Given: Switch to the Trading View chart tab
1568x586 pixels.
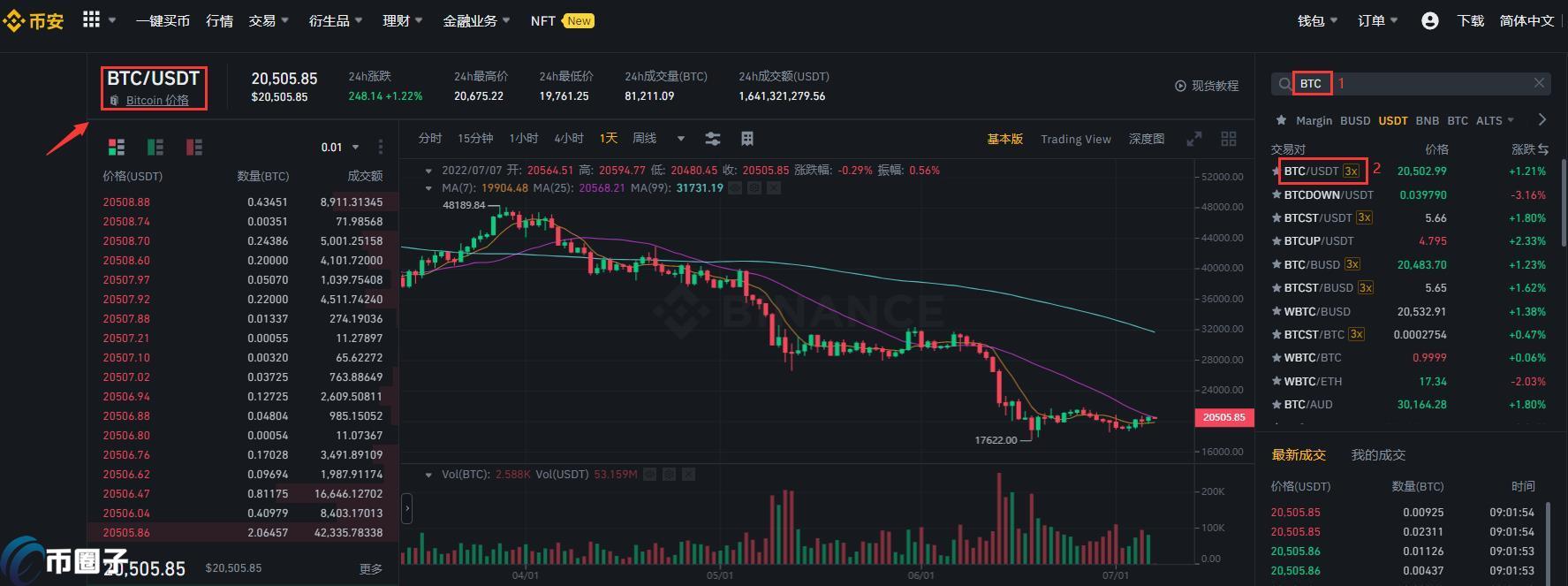Looking at the screenshot, I should click(1075, 139).
